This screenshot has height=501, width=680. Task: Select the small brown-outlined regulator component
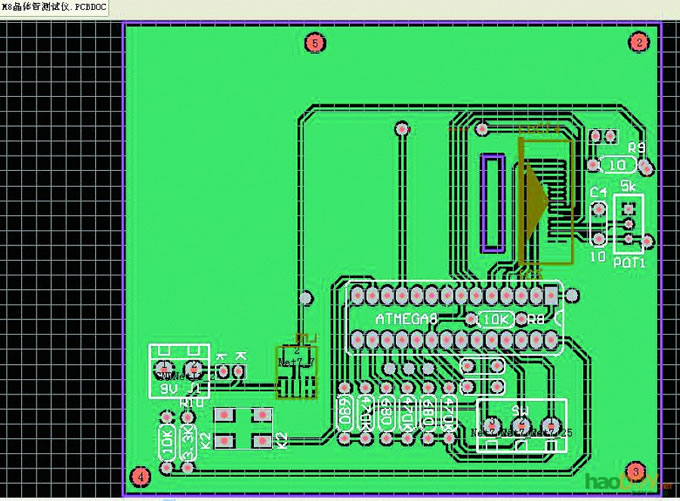pyautogui.click(x=296, y=373)
